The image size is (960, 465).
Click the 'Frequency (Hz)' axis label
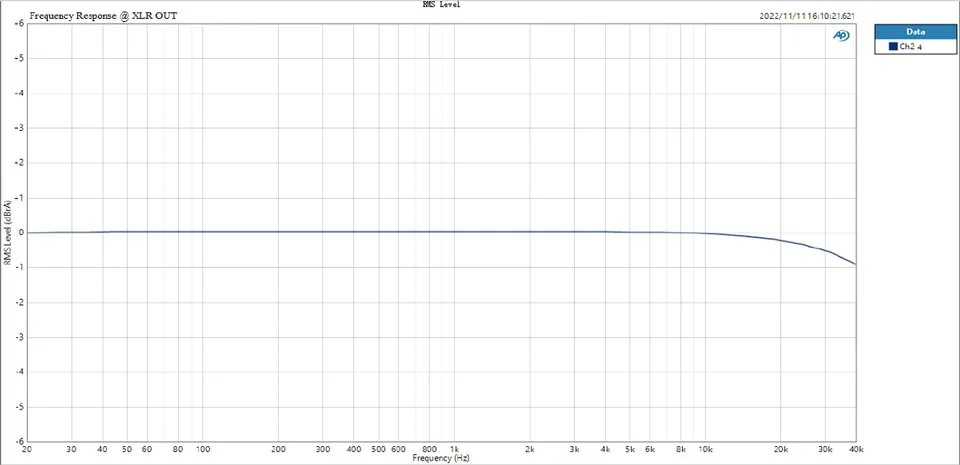tap(441, 458)
